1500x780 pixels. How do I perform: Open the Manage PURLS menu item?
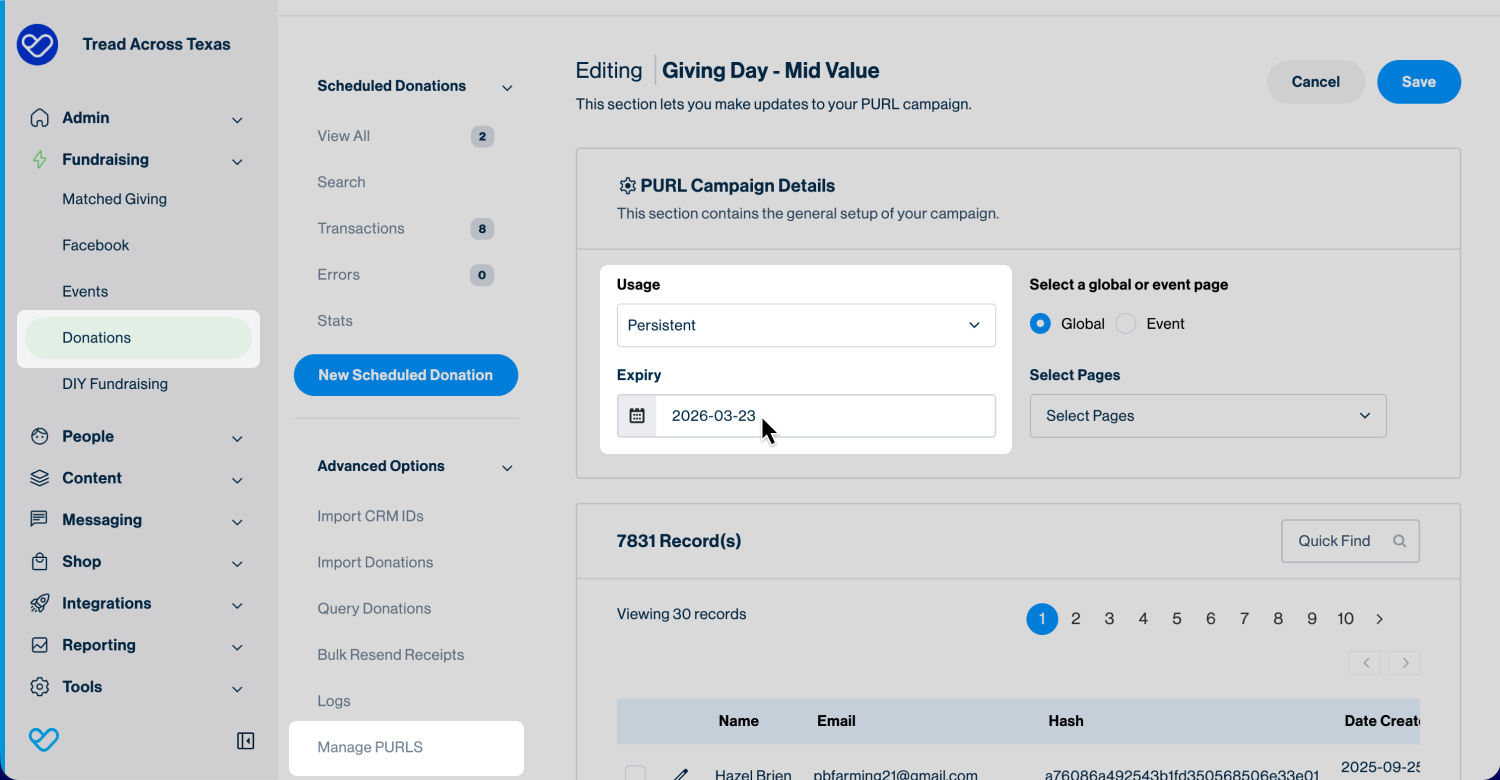(370, 747)
